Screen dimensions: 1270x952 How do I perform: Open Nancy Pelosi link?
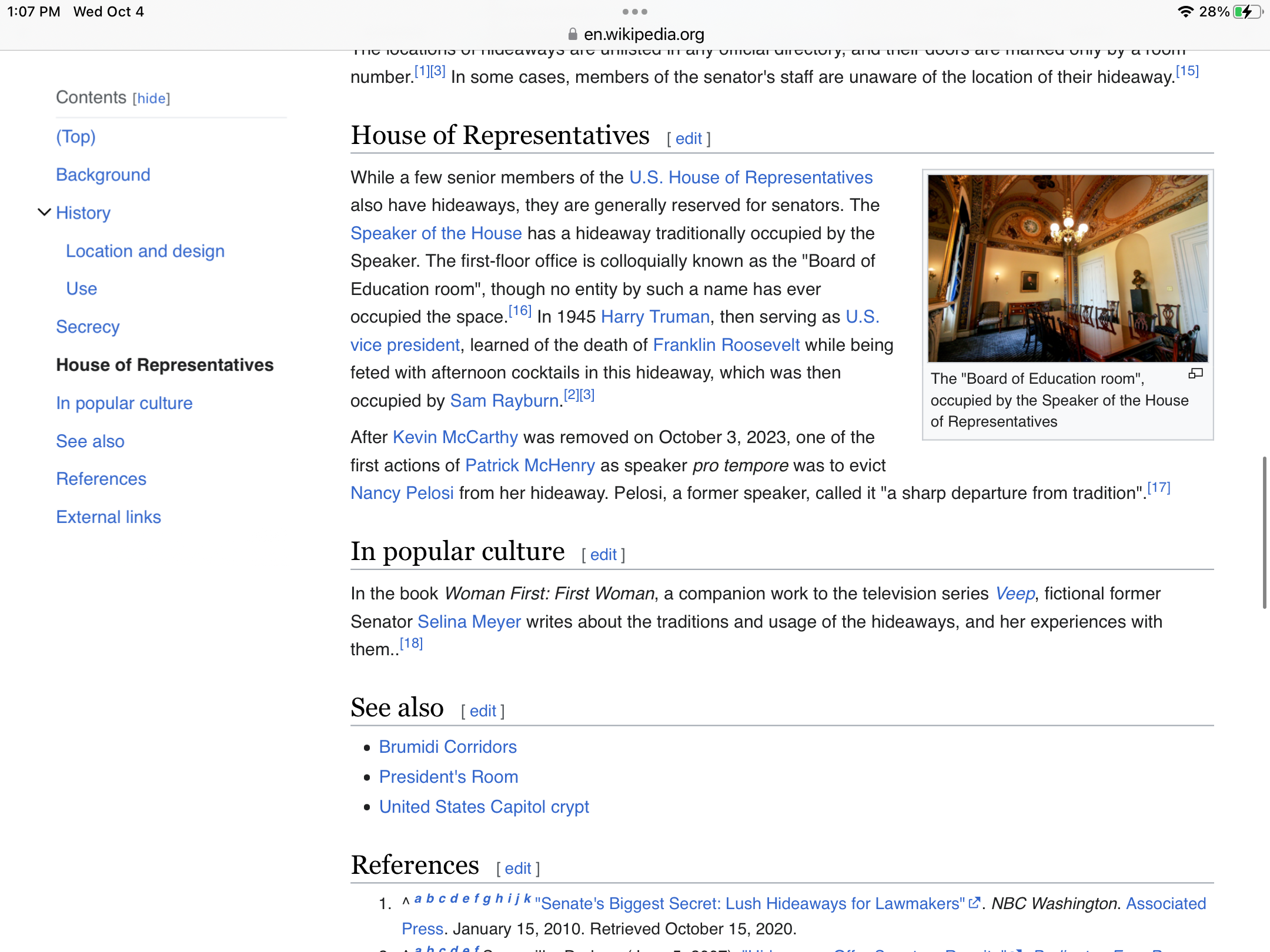tap(402, 493)
